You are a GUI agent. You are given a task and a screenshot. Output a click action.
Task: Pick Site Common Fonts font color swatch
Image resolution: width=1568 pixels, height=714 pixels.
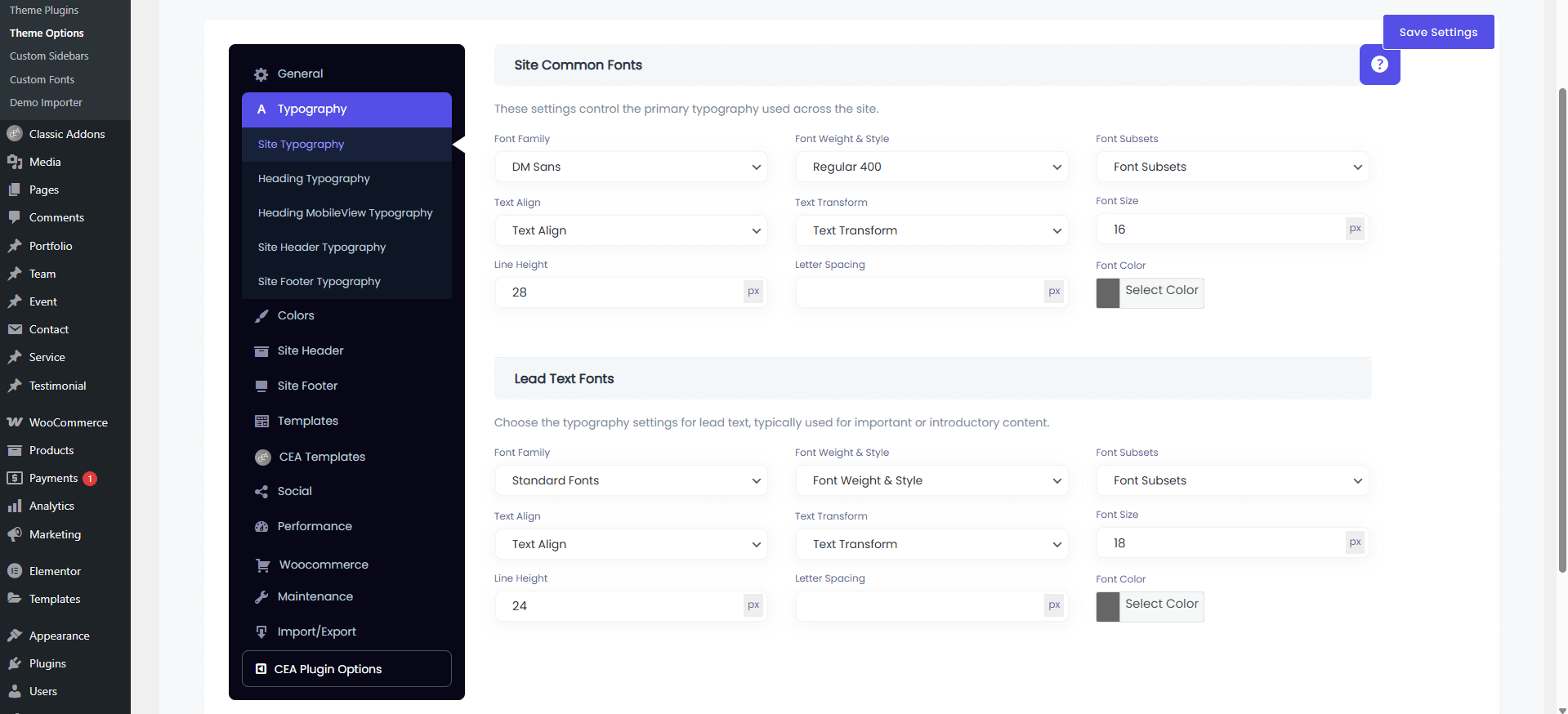point(1108,293)
